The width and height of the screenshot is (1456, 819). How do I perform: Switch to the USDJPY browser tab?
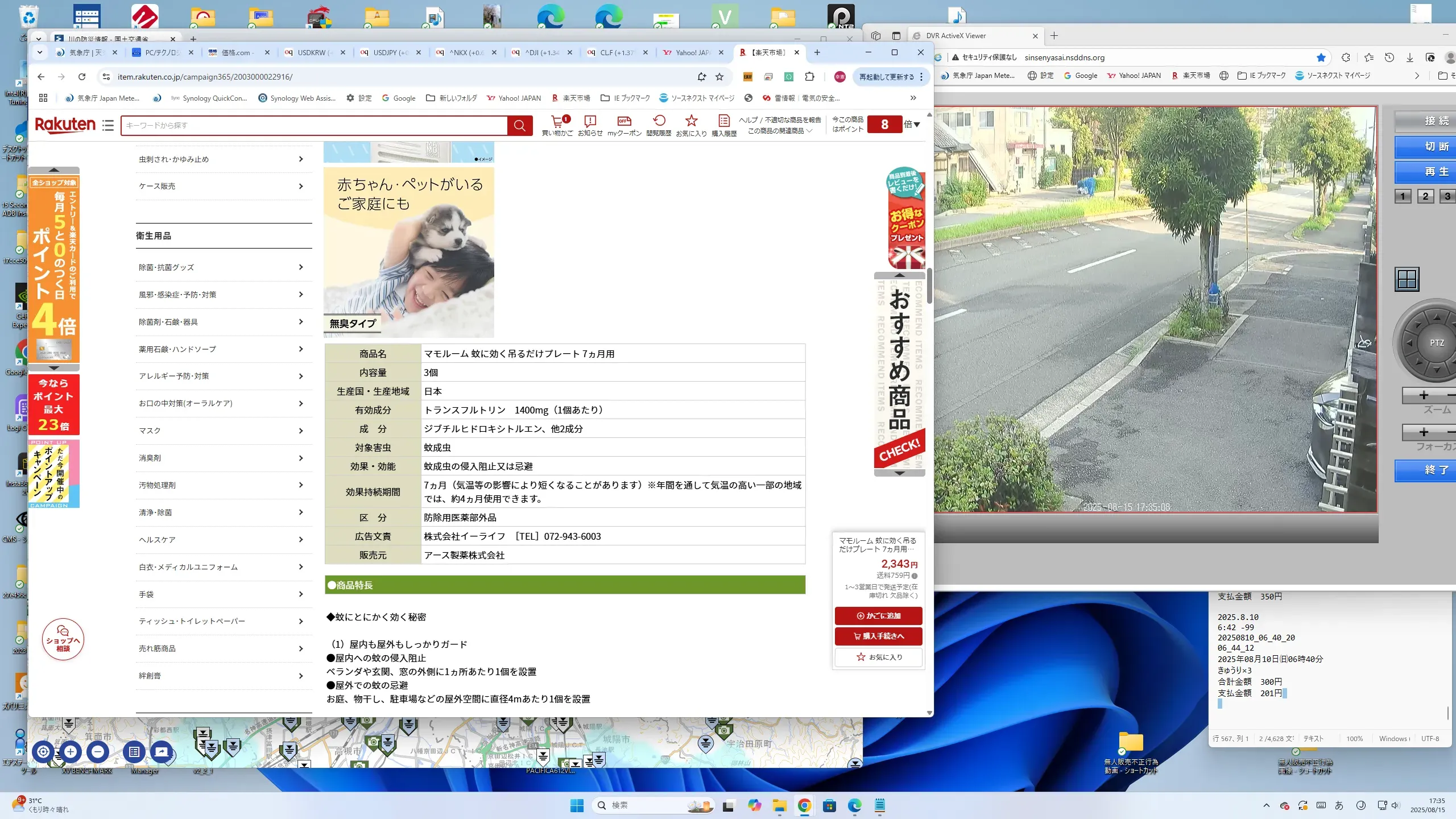390,52
